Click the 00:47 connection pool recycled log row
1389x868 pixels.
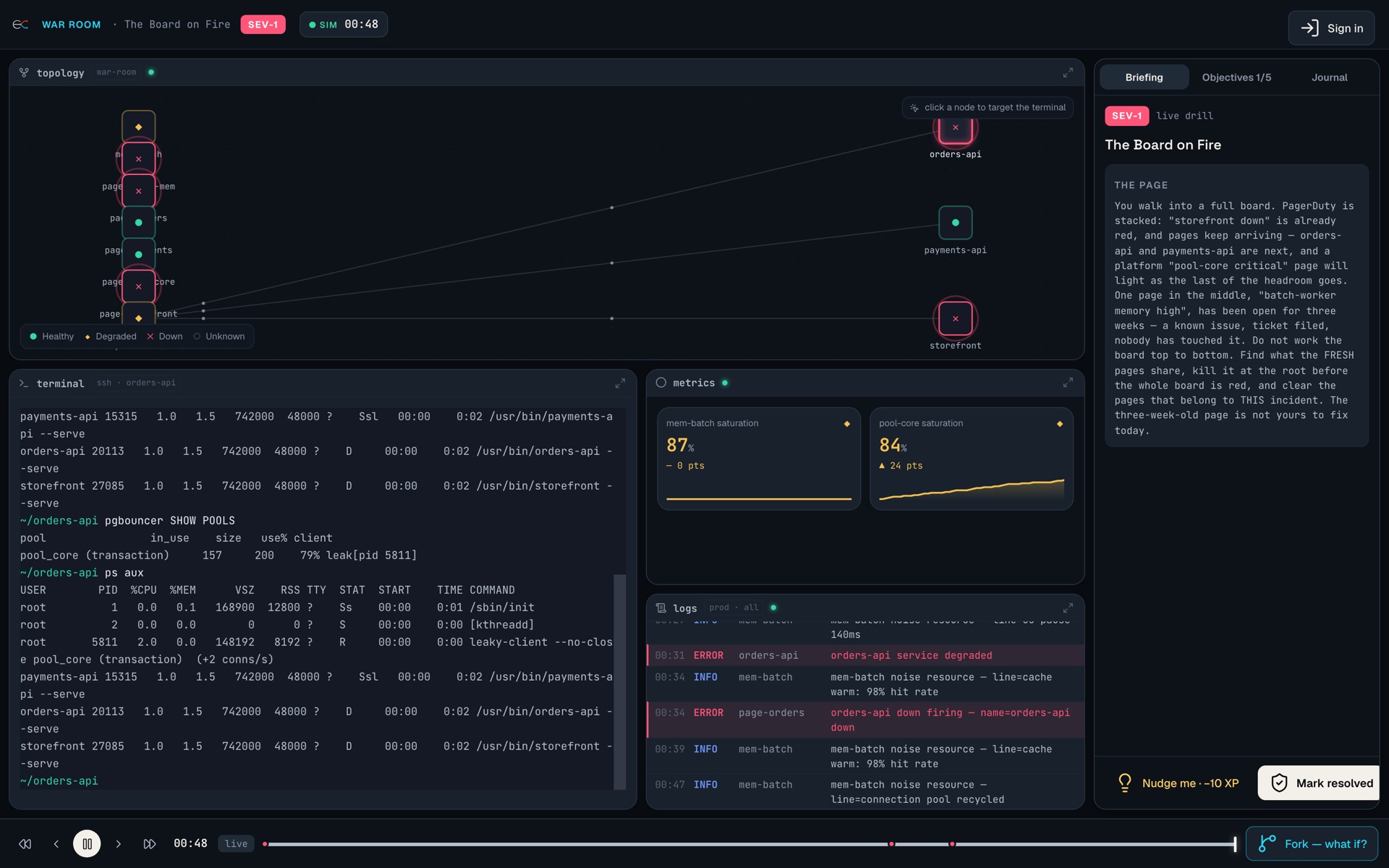pyautogui.click(x=865, y=792)
